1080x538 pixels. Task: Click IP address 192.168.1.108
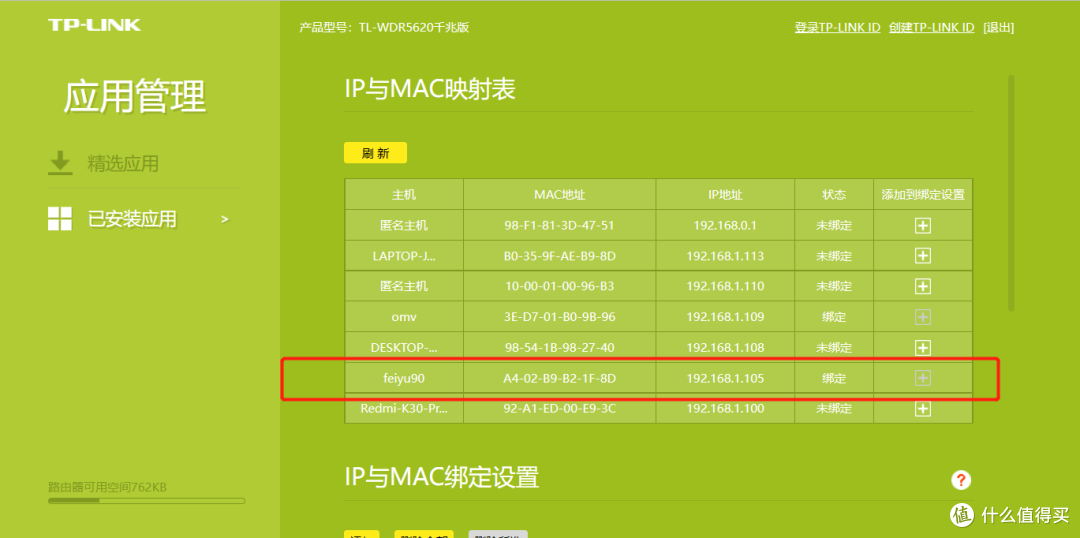pyautogui.click(x=725, y=348)
